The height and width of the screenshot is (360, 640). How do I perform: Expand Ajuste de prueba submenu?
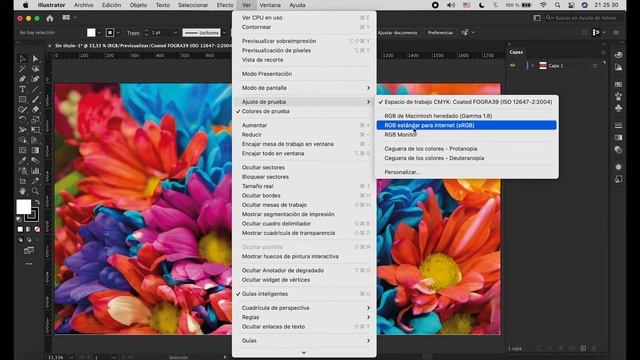(x=304, y=102)
